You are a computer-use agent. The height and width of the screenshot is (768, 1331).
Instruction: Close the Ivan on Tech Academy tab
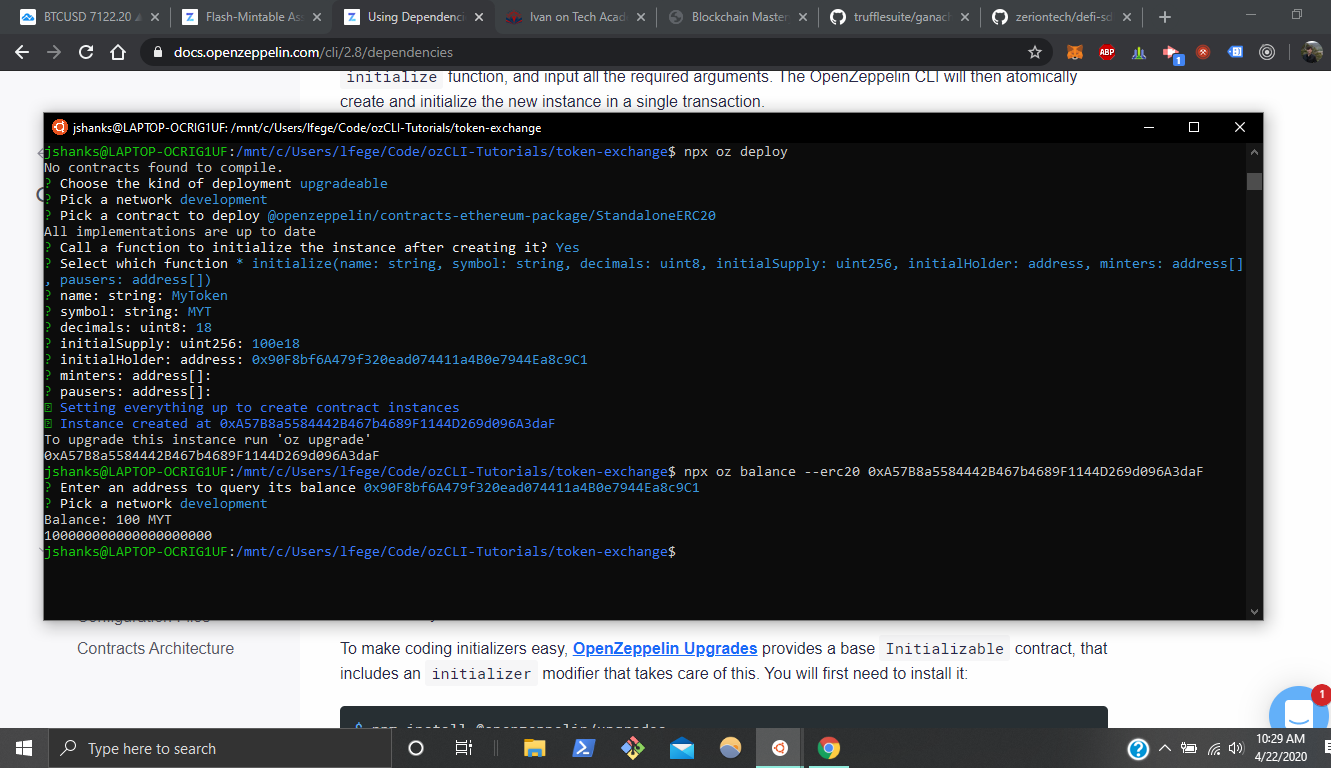640,17
